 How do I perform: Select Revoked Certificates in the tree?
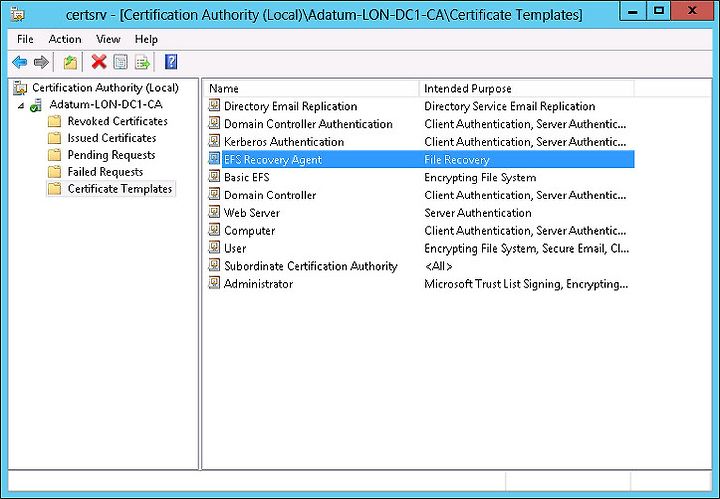coord(118,121)
